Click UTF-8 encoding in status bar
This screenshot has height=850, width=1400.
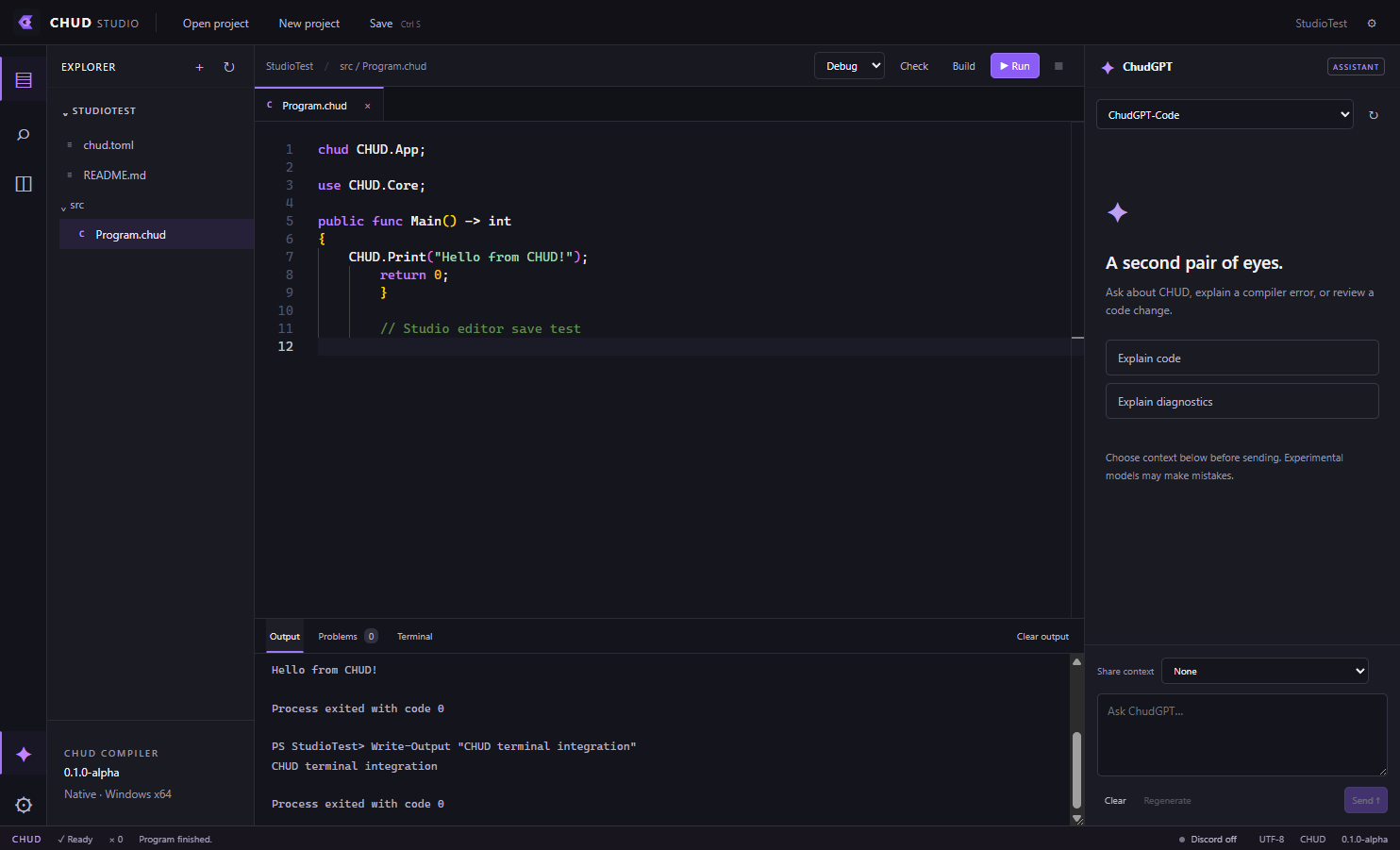click(1272, 840)
